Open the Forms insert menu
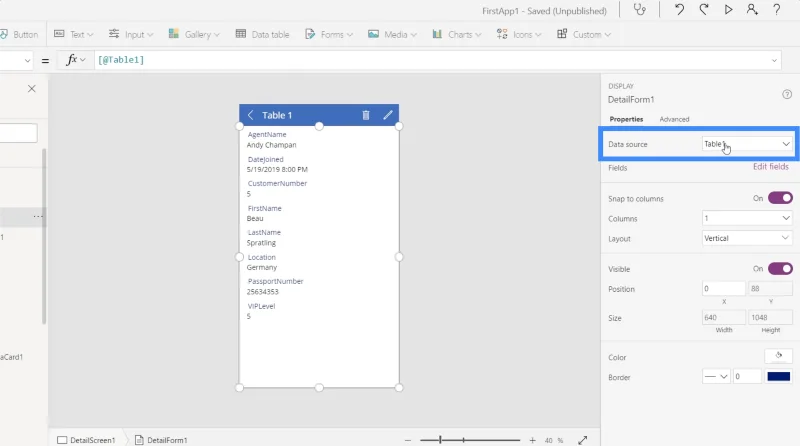The image size is (800, 446). [329, 34]
